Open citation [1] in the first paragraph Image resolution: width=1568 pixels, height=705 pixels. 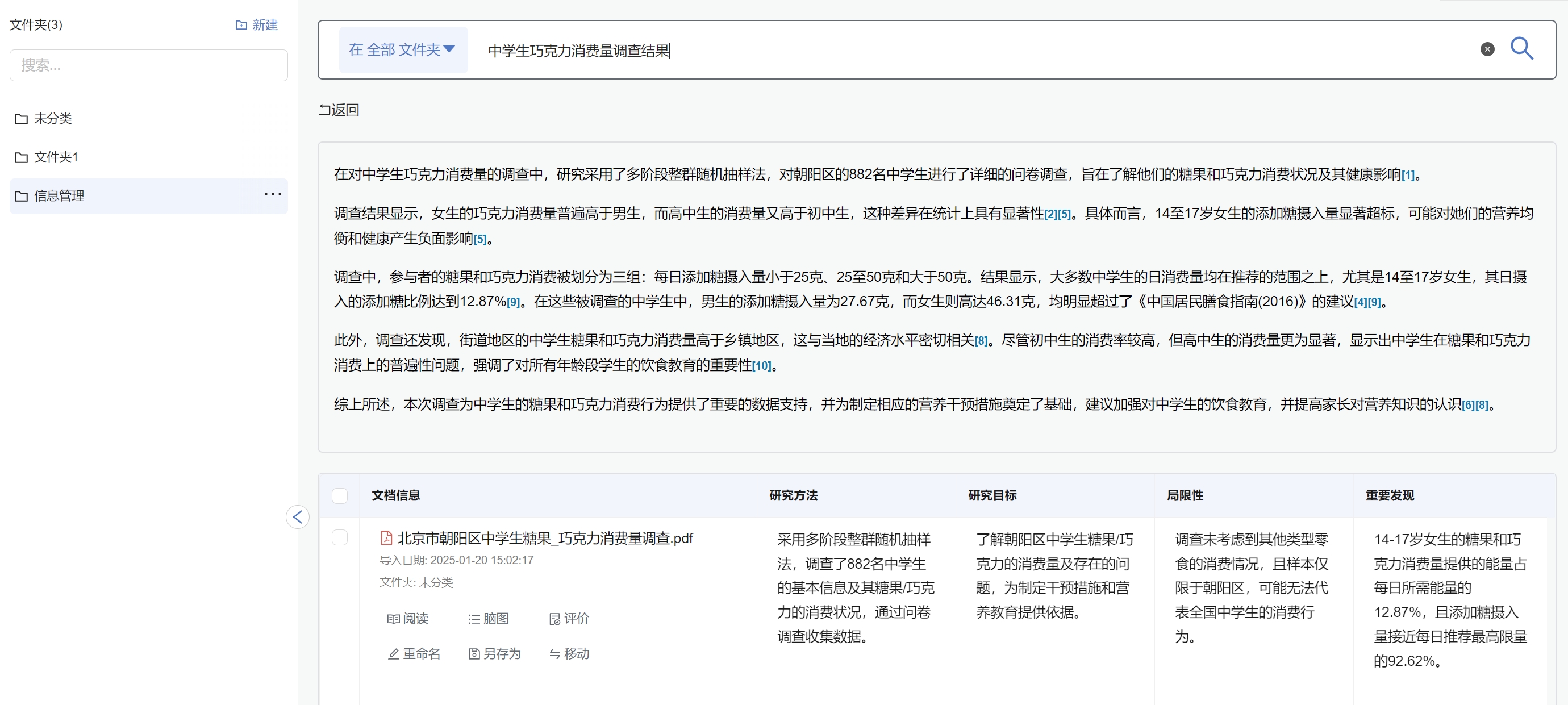[1408, 176]
